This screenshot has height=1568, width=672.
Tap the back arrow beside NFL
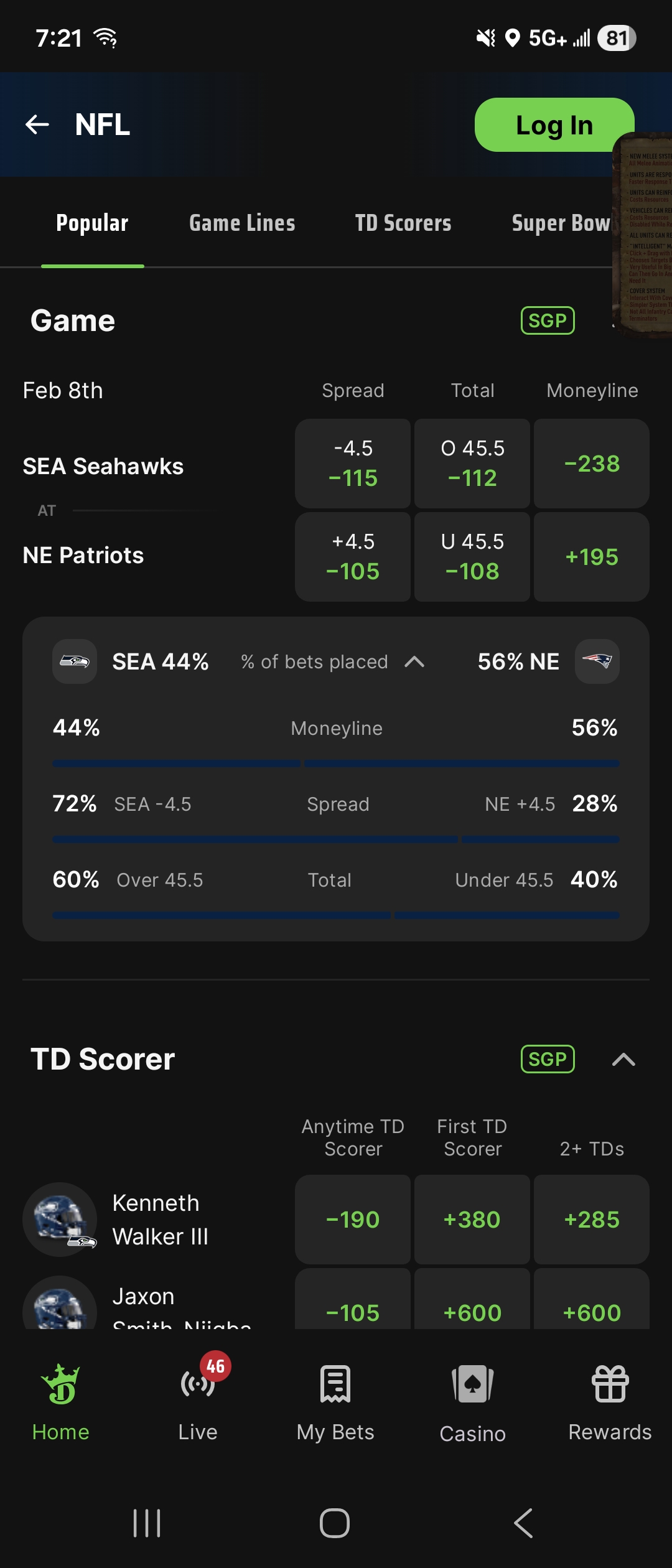[37, 124]
